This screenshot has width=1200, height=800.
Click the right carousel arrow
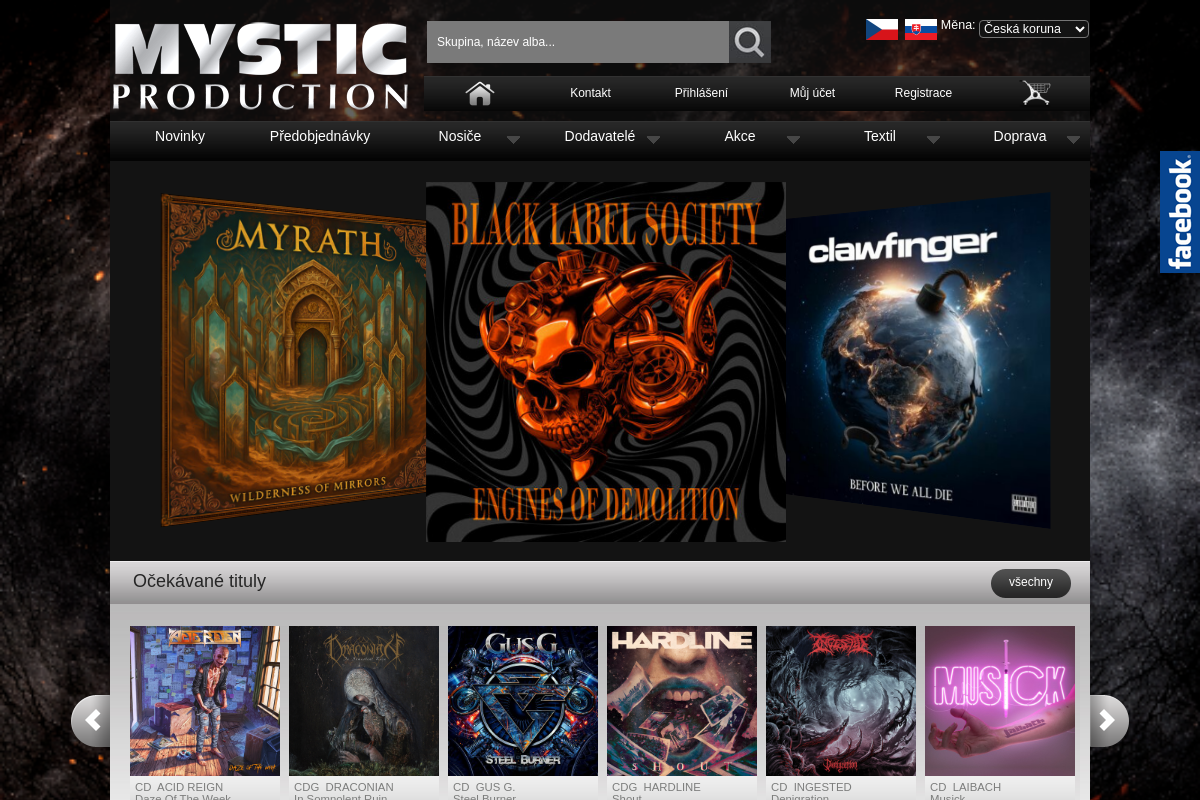pyautogui.click(x=1108, y=720)
